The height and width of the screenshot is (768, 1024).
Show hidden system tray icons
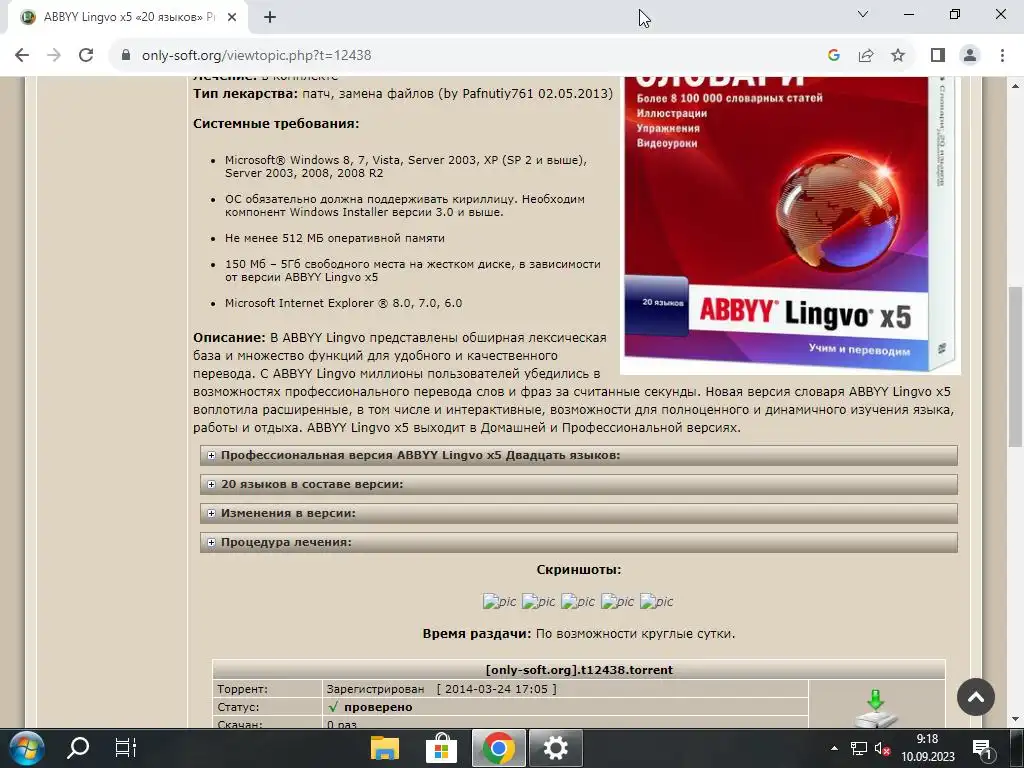point(834,748)
